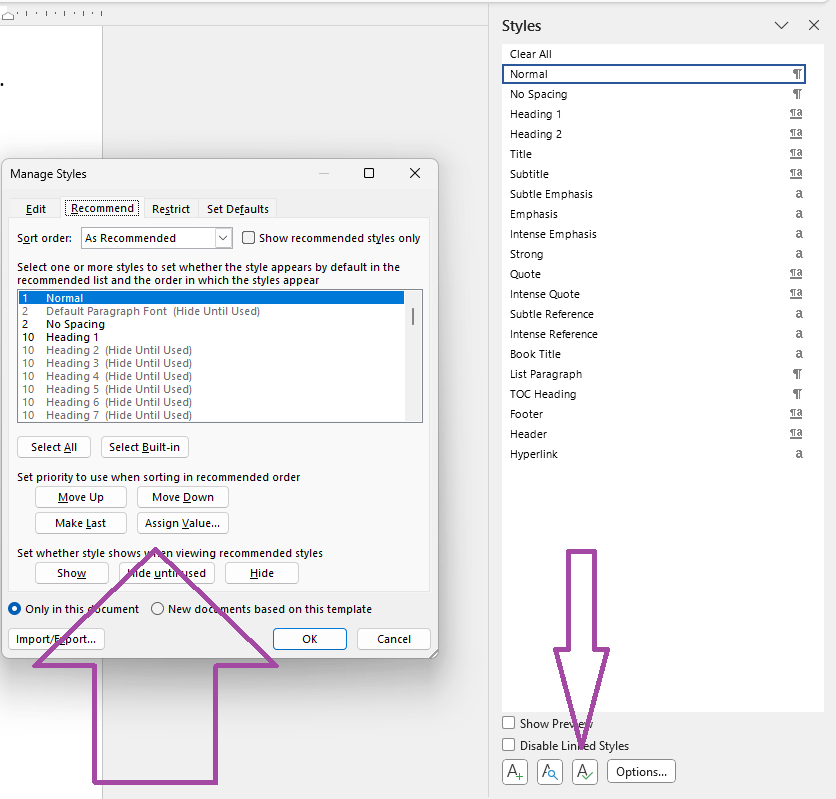Screen dimensions: 836x799
Task: Click the Manage Styles icon at bottom
Action: click(x=584, y=771)
